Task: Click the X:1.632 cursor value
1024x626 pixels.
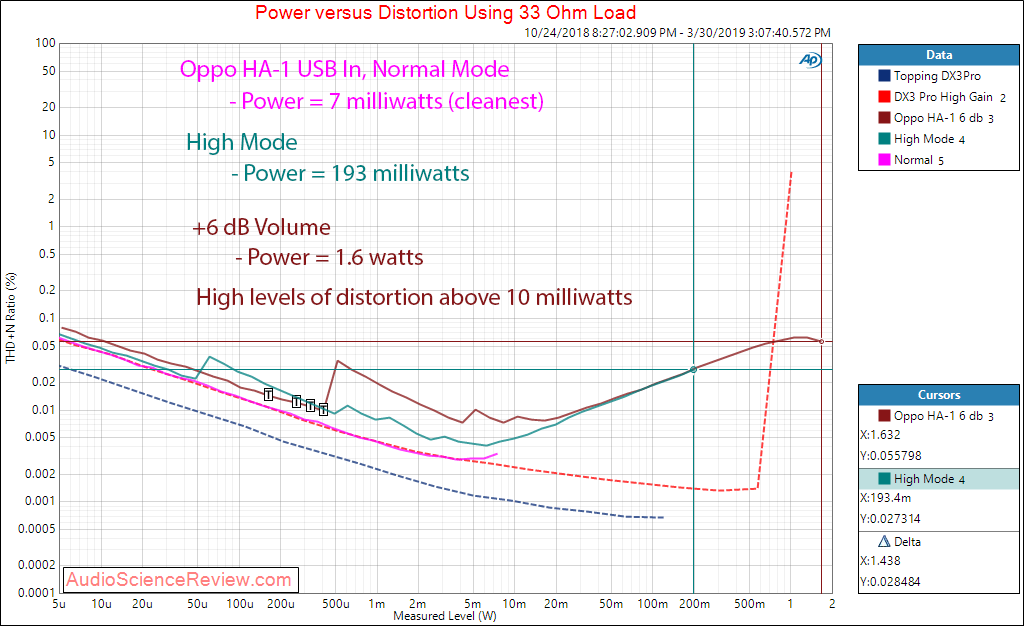Action: (x=880, y=435)
